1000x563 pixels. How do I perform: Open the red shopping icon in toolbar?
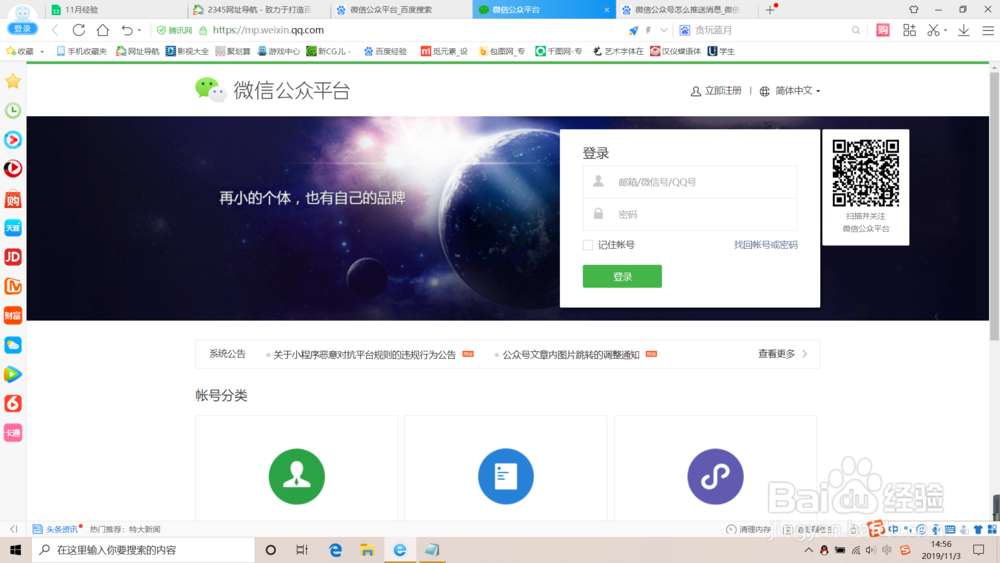click(883, 30)
